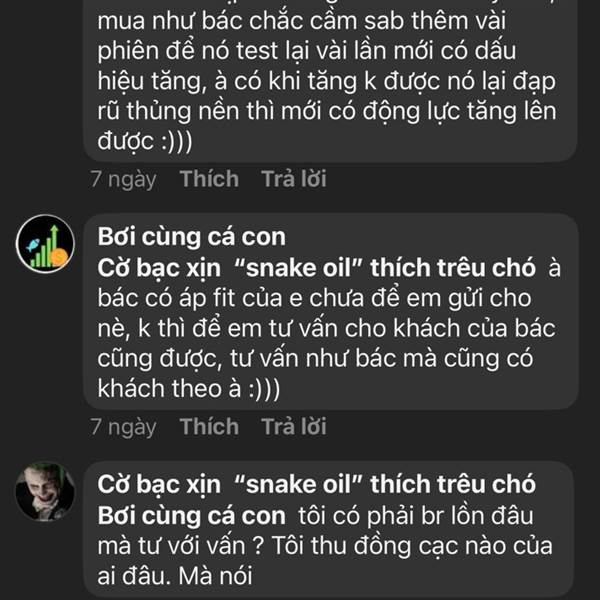Click 7 ngày timestamp under top comment
The height and width of the screenshot is (600, 600).
(x=123, y=179)
